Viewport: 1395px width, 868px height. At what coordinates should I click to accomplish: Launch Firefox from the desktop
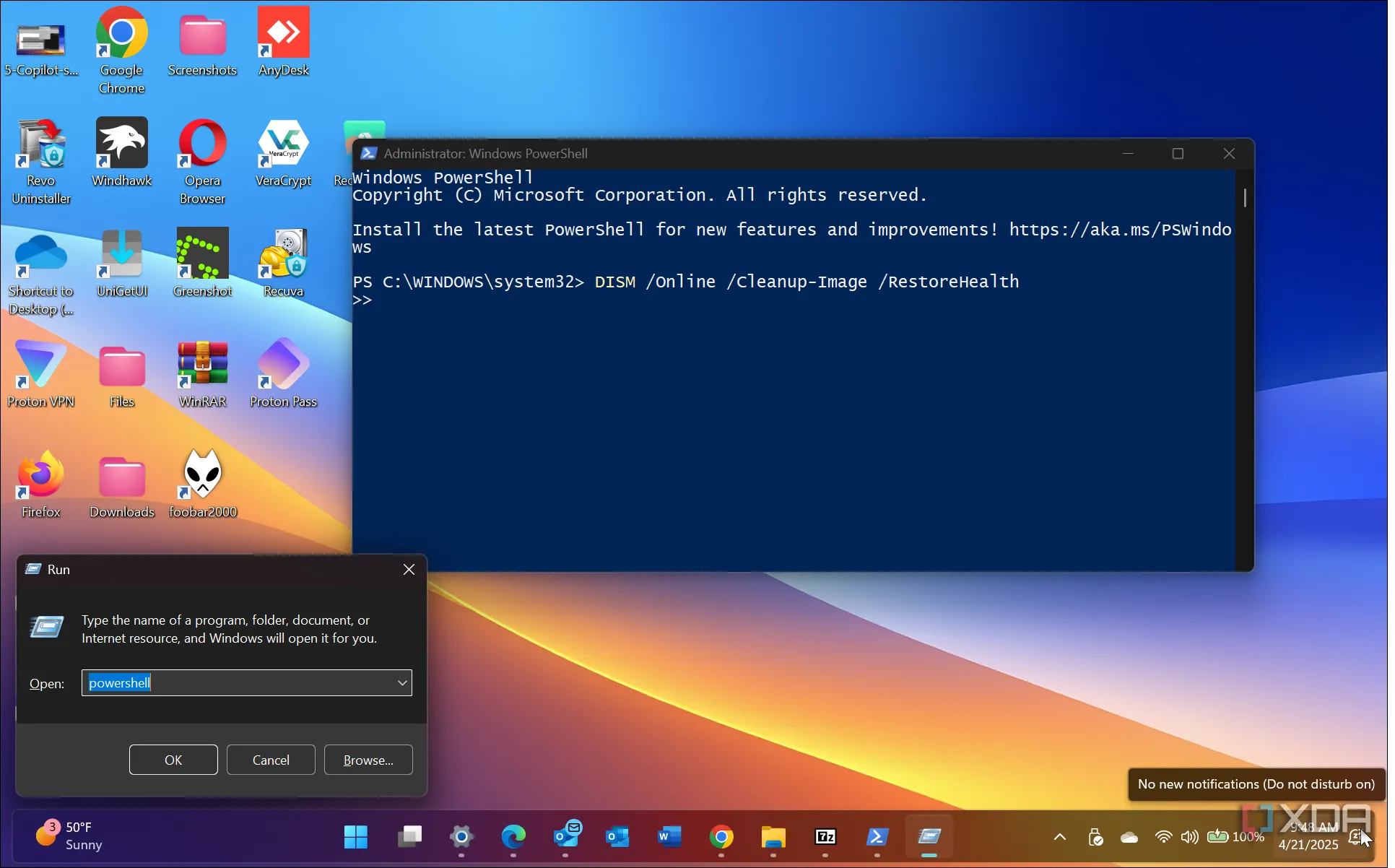click(x=41, y=484)
